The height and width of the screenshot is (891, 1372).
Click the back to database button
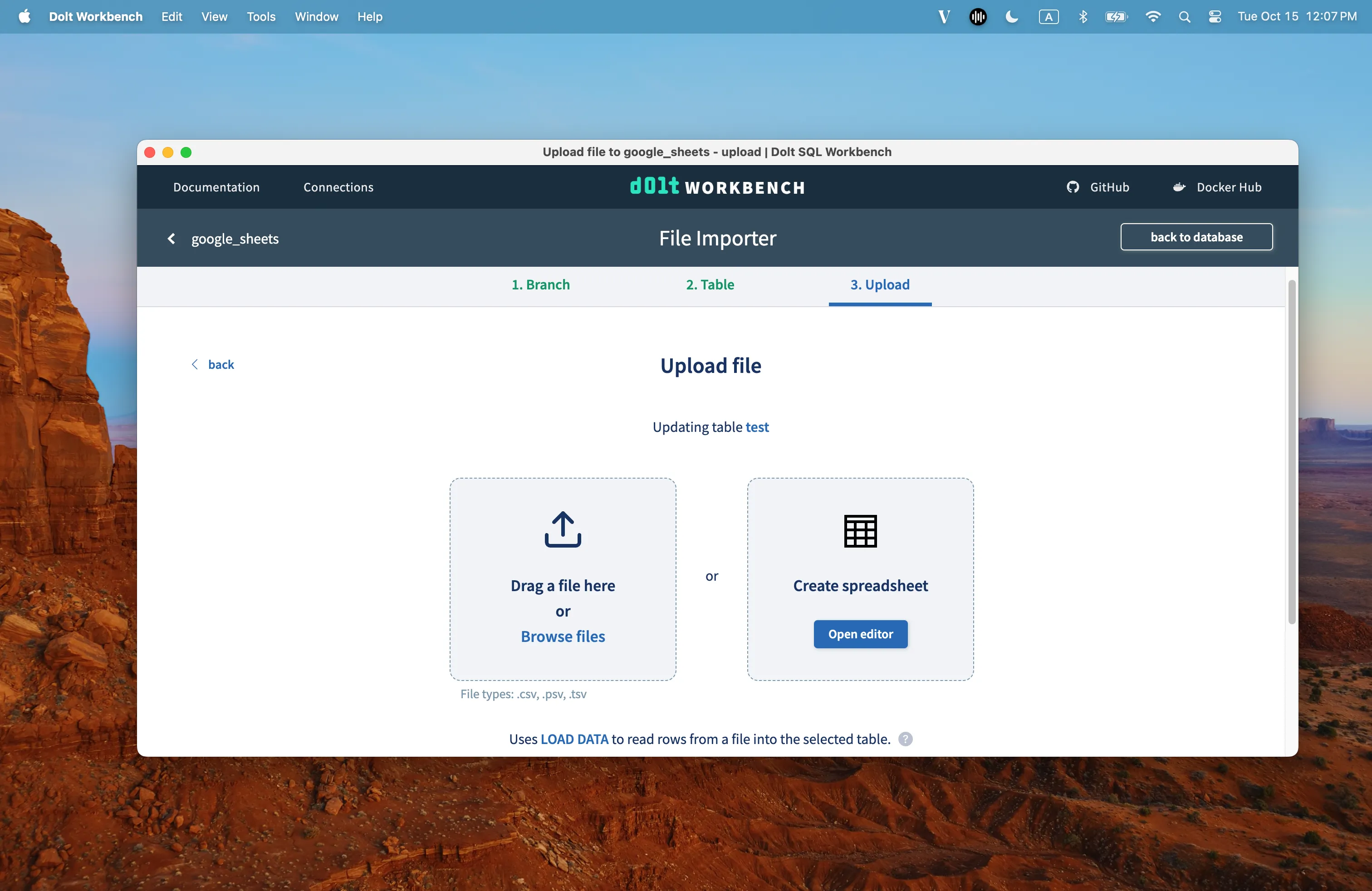(x=1196, y=237)
